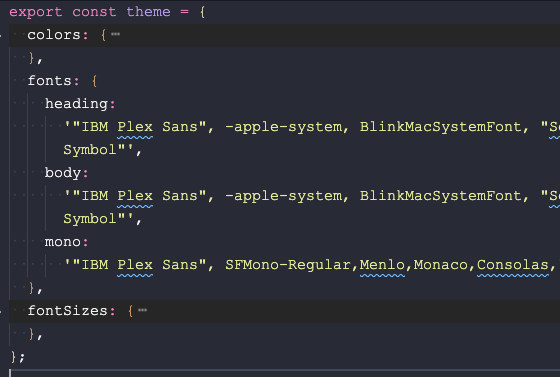Click 'Plex' in the body font string
Screen dimensions: 560x377
pyautogui.click(x=135, y=196)
